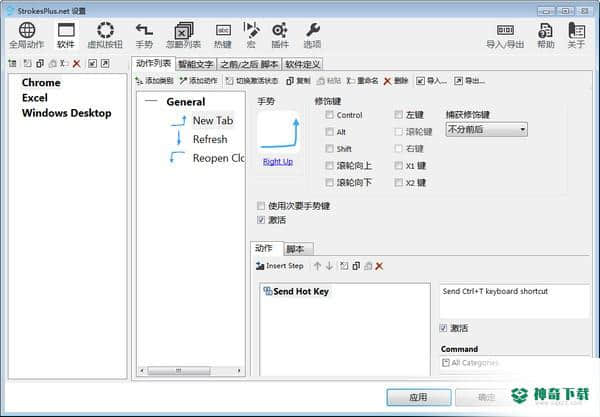Switch to the 智能文字 tab
The width and height of the screenshot is (600, 417).
point(196,64)
